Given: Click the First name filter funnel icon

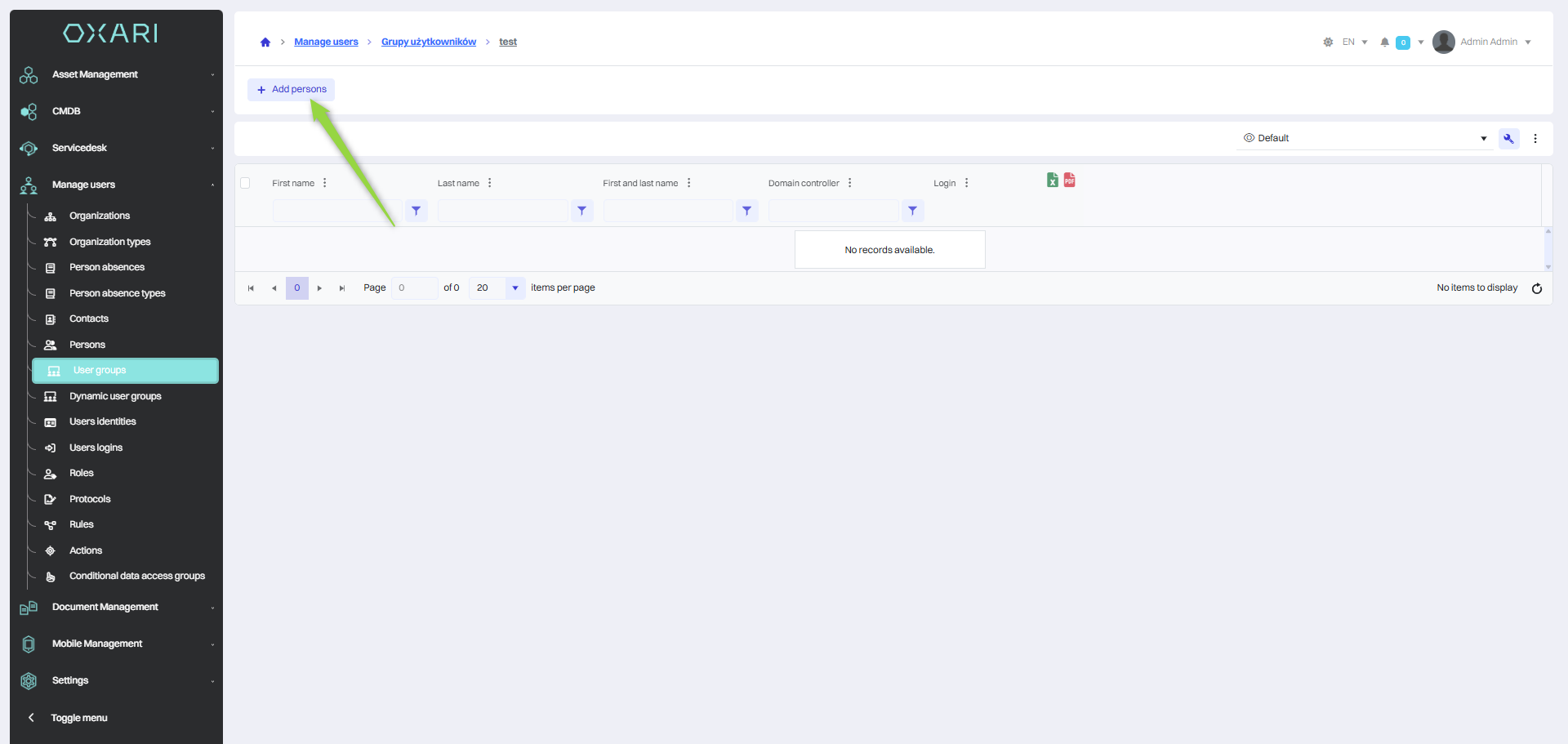Looking at the screenshot, I should (x=416, y=211).
